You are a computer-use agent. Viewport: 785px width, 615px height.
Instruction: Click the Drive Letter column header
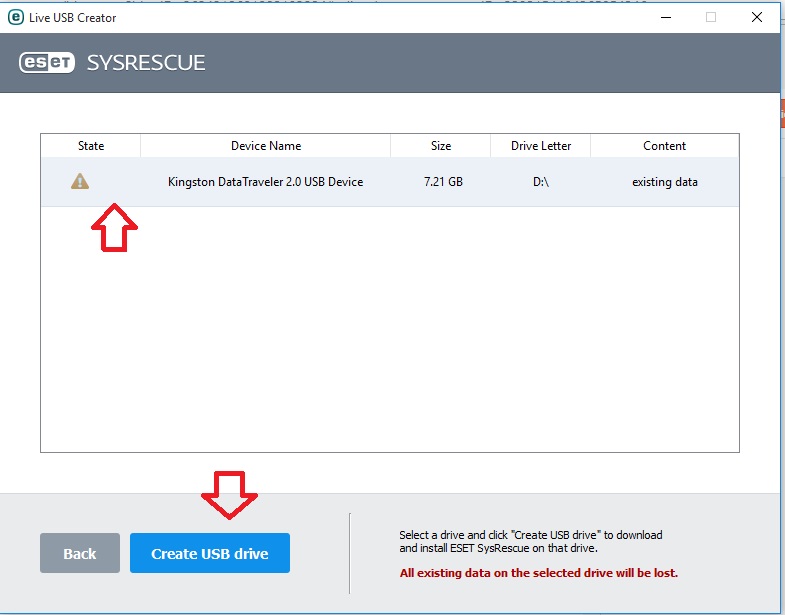[x=541, y=146]
